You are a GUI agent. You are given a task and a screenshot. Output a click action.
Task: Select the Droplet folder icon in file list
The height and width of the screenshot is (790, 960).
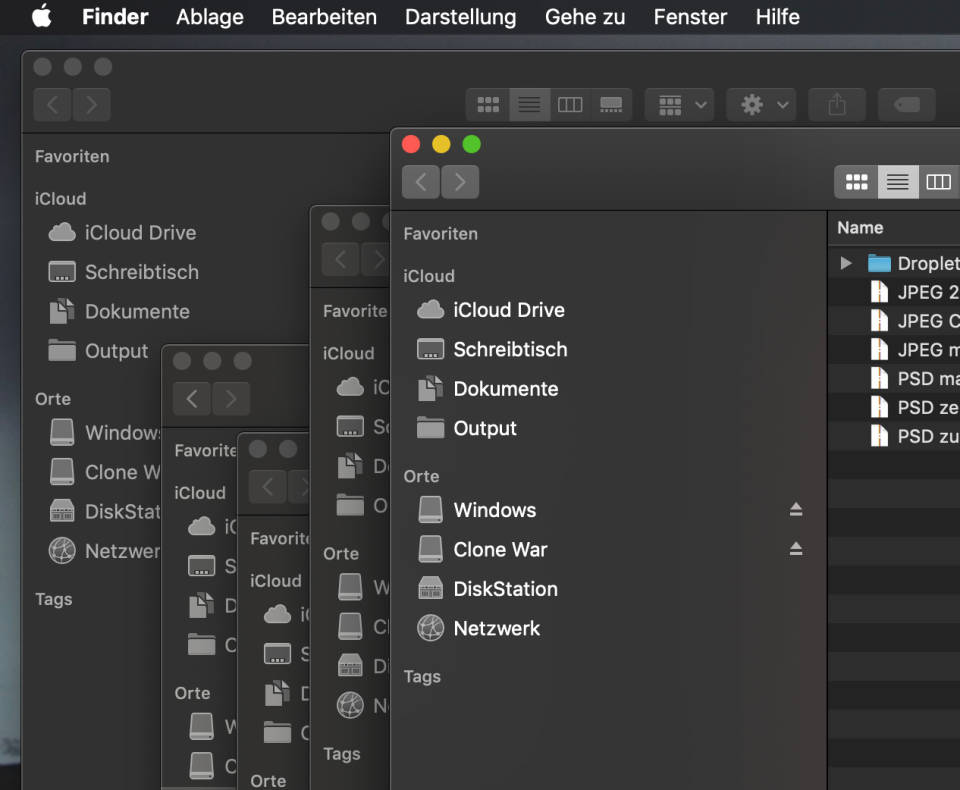pyautogui.click(x=879, y=263)
